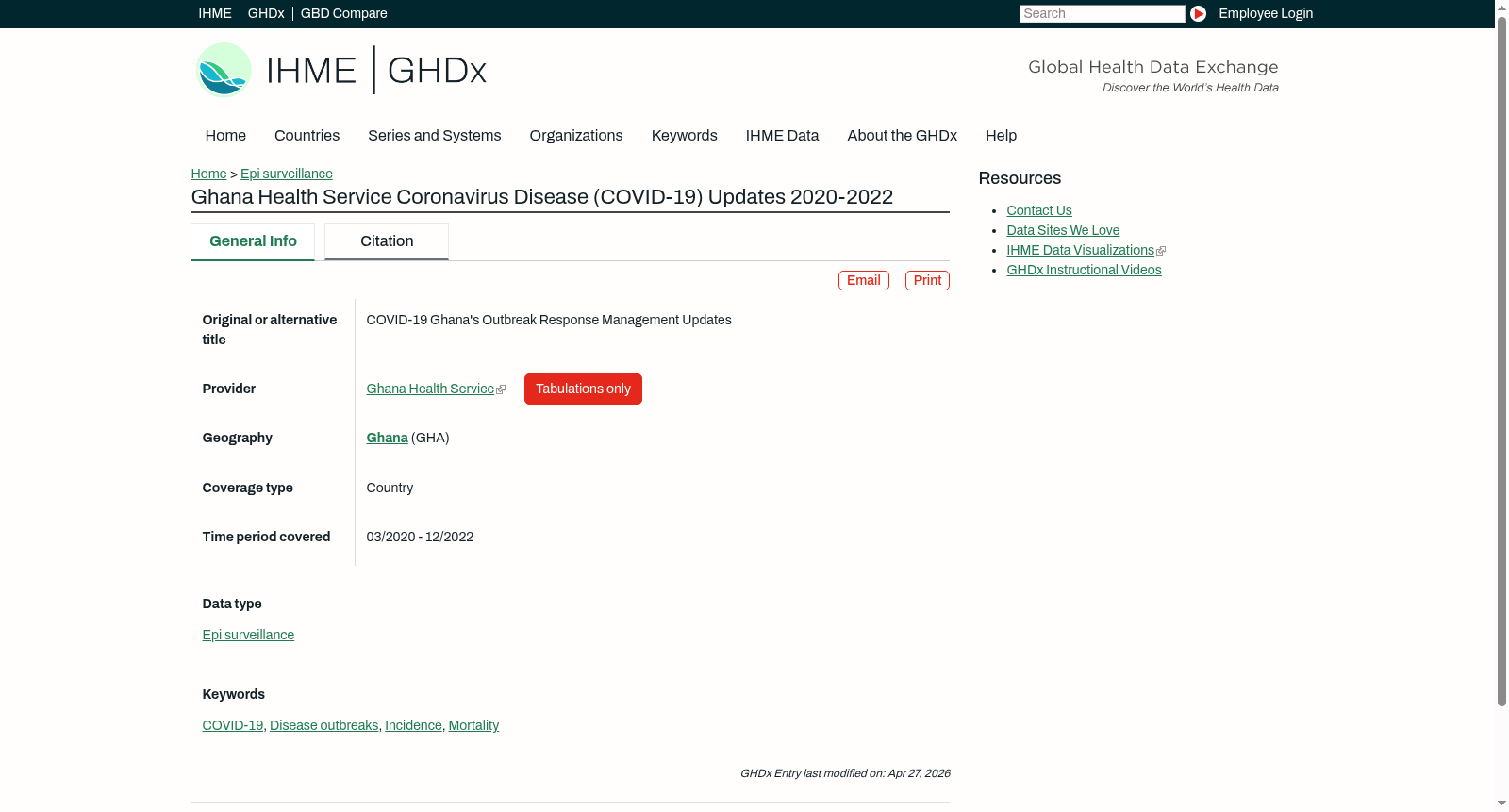
Task: Open GHDx link in the top bar
Action: (266, 13)
